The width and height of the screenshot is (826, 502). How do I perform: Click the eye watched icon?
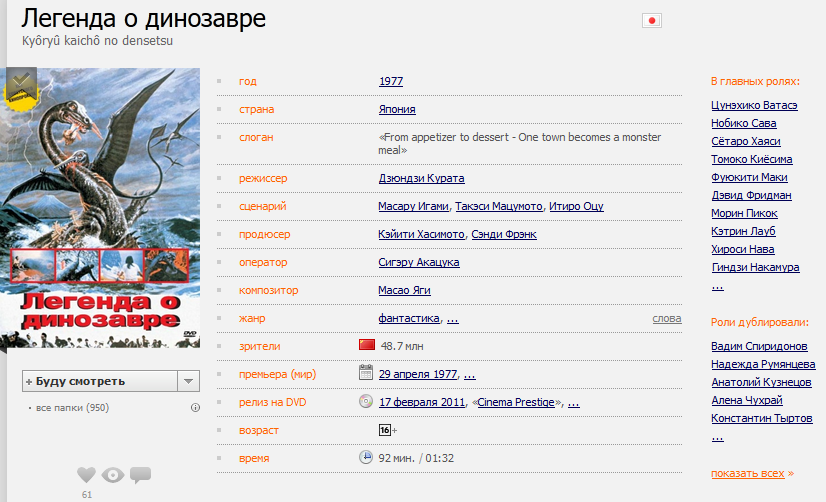pyautogui.click(x=113, y=476)
